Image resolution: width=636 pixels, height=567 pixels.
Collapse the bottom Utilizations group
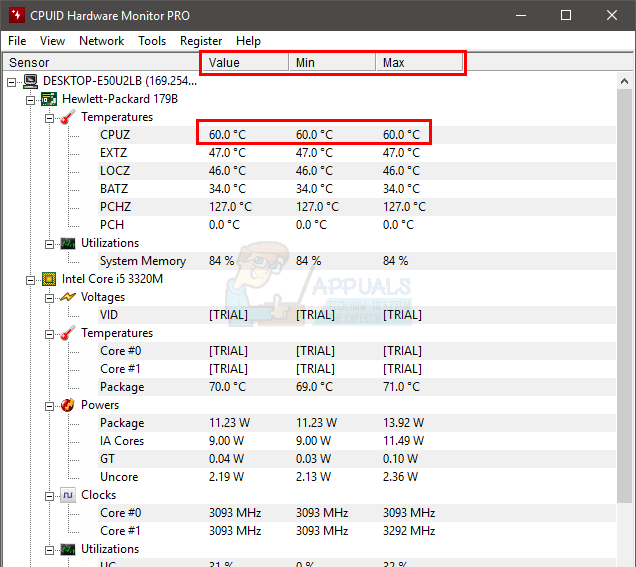tap(49, 550)
